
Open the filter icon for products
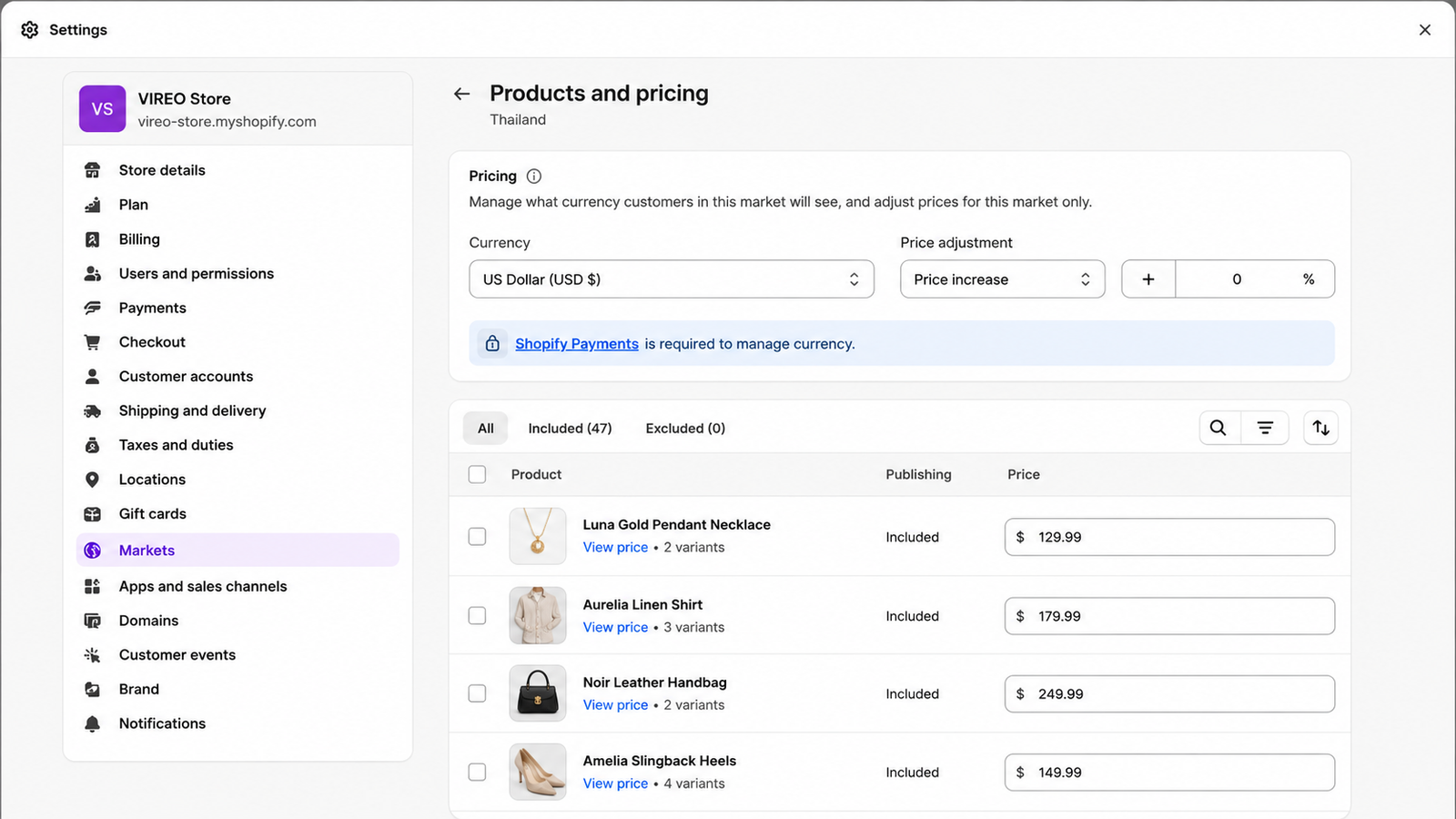pos(1265,428)
